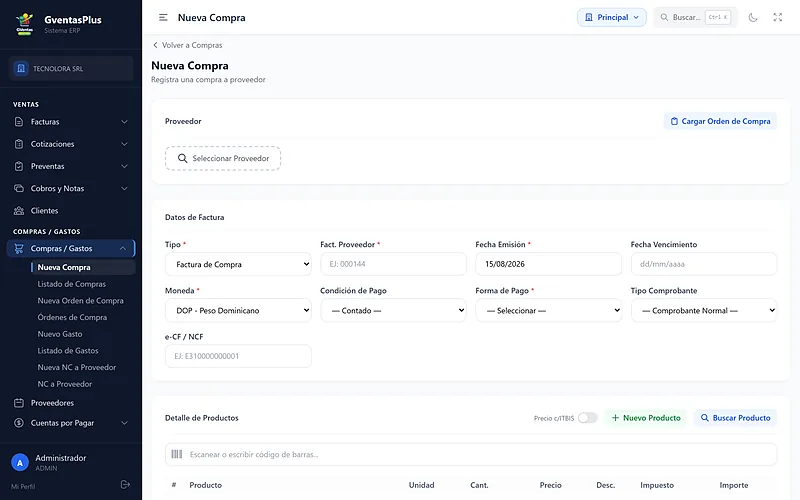Expand the Cuentas por Pagar chevron

pyautogui.click(x=124, y=423)
